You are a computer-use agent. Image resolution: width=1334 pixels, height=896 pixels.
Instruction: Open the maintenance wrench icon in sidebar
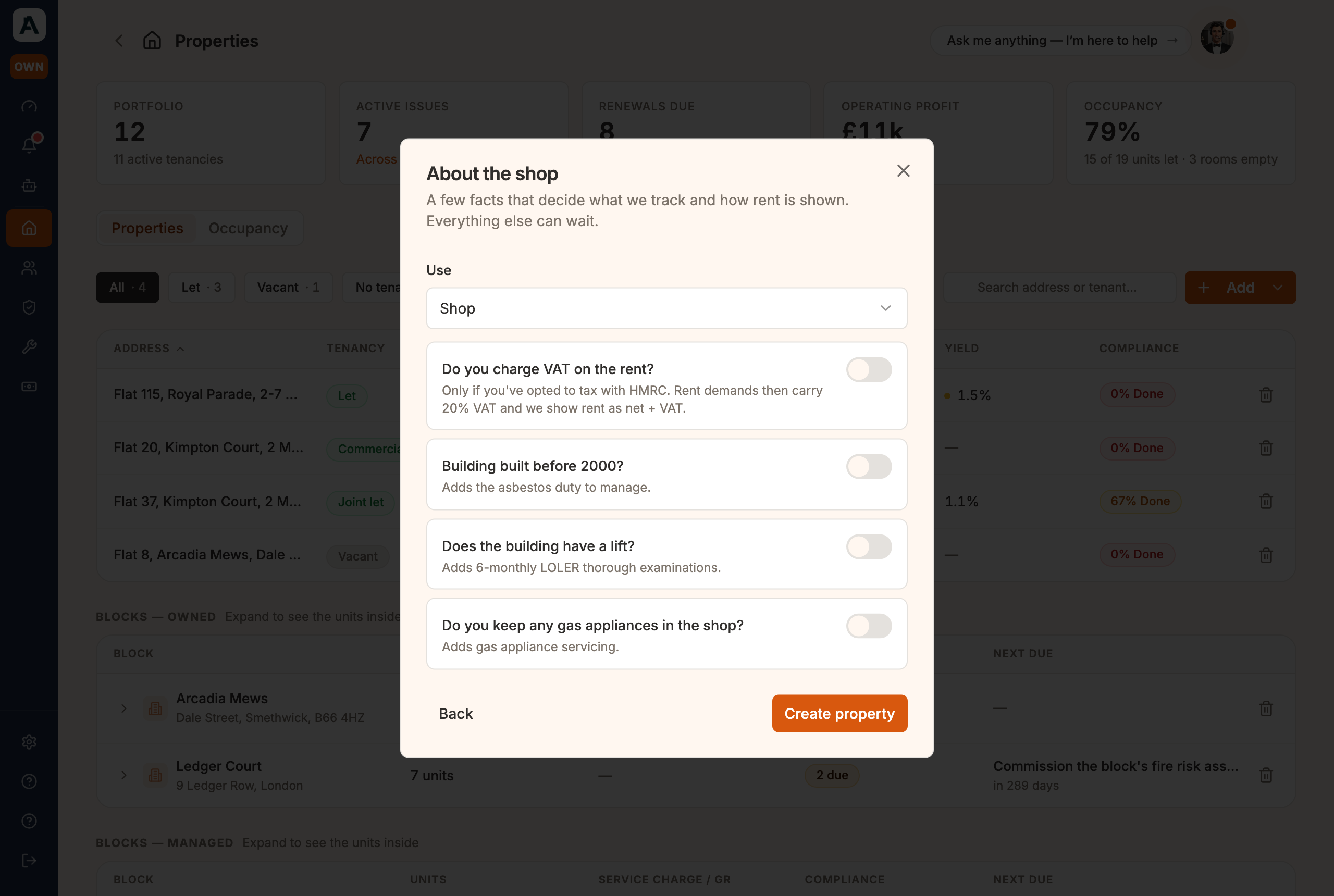29,347
